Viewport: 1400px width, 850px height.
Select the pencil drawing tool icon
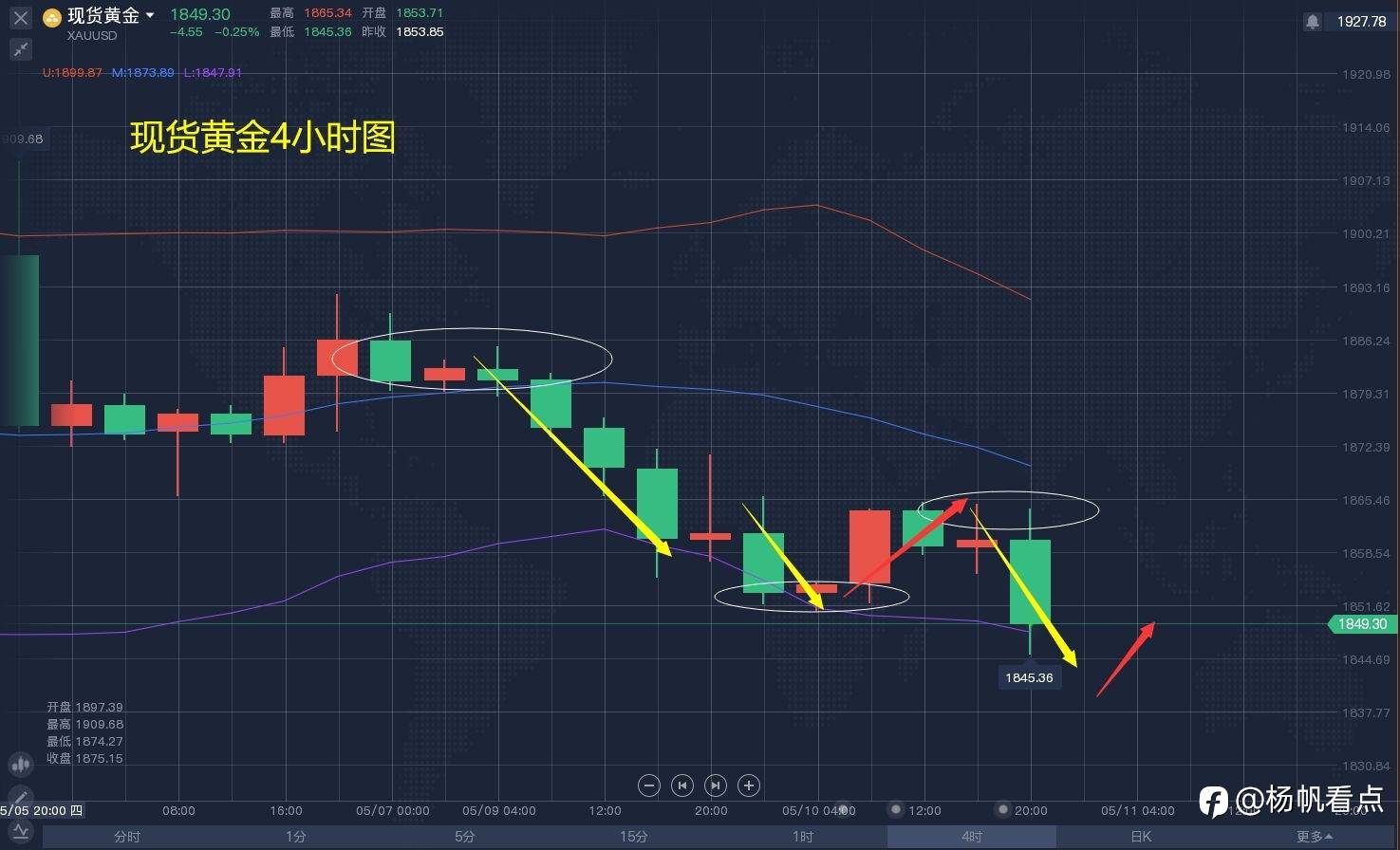coord(20,797)
